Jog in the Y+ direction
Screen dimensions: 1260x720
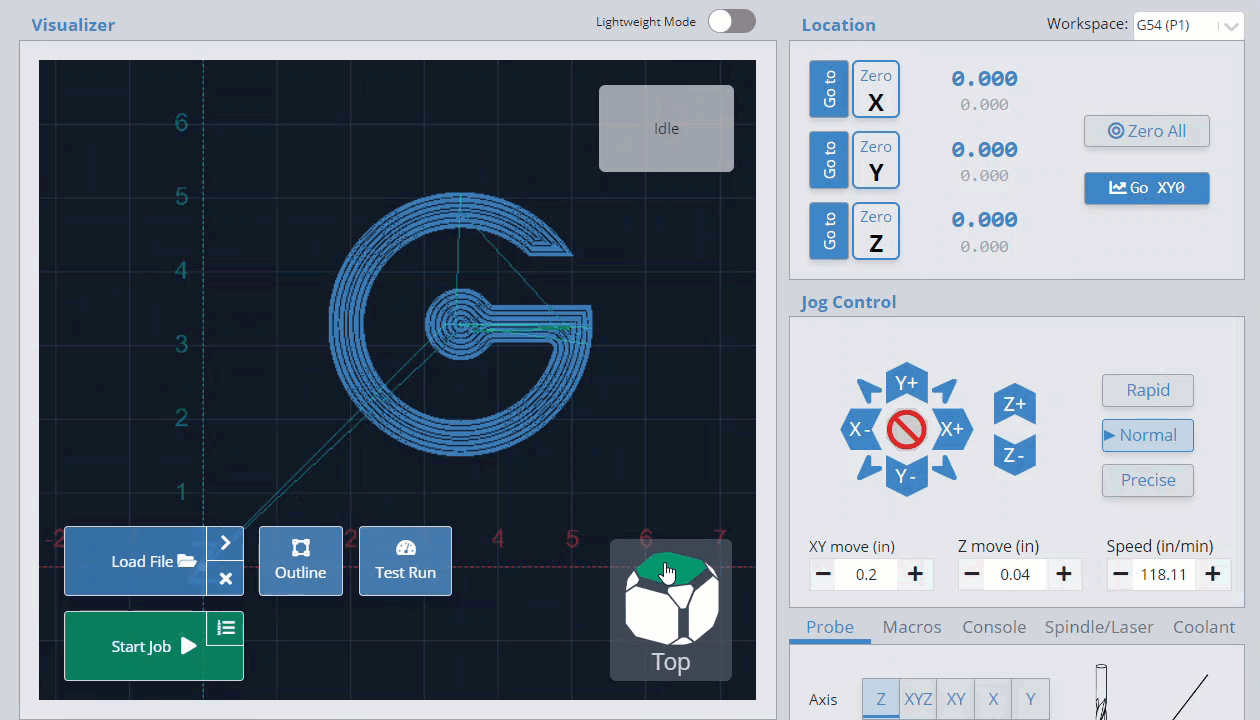click(907, 383)
